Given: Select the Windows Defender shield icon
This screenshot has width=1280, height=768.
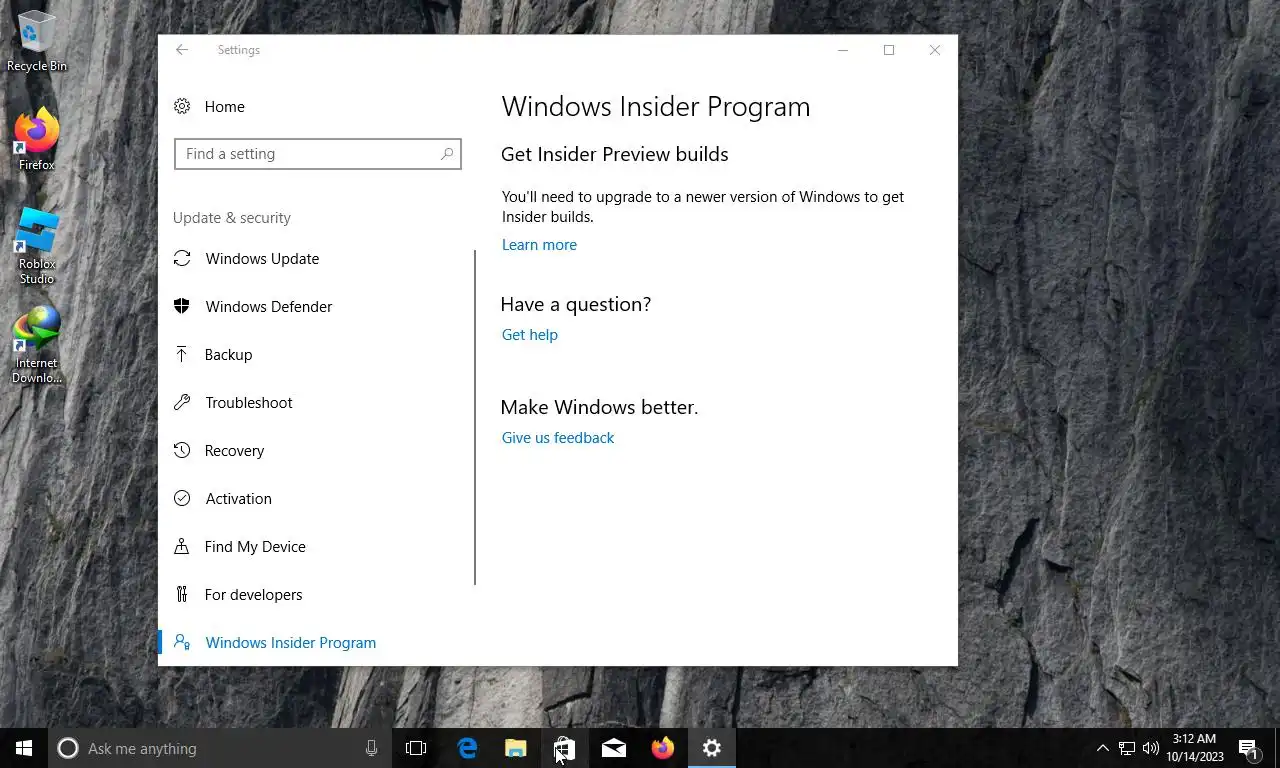Looking at the screenshot, I should tap(182, 306).
